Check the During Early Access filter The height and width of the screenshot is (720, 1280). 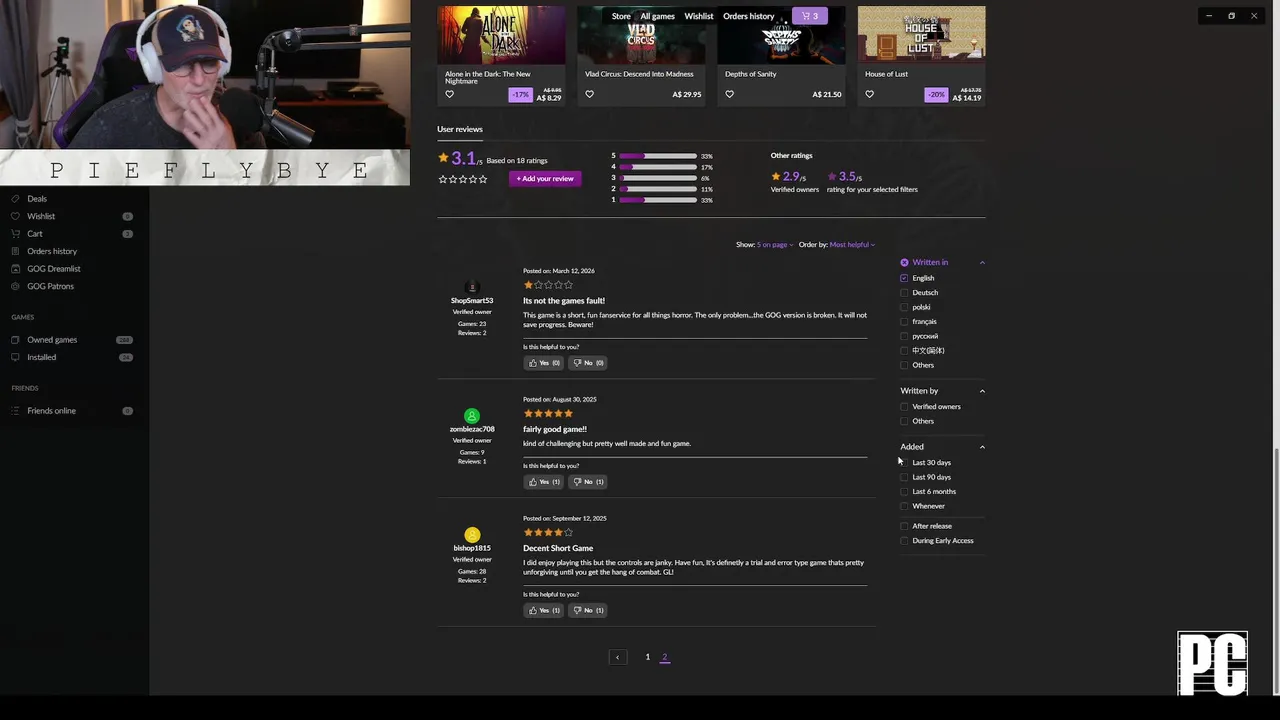click(x=904, y=541)
